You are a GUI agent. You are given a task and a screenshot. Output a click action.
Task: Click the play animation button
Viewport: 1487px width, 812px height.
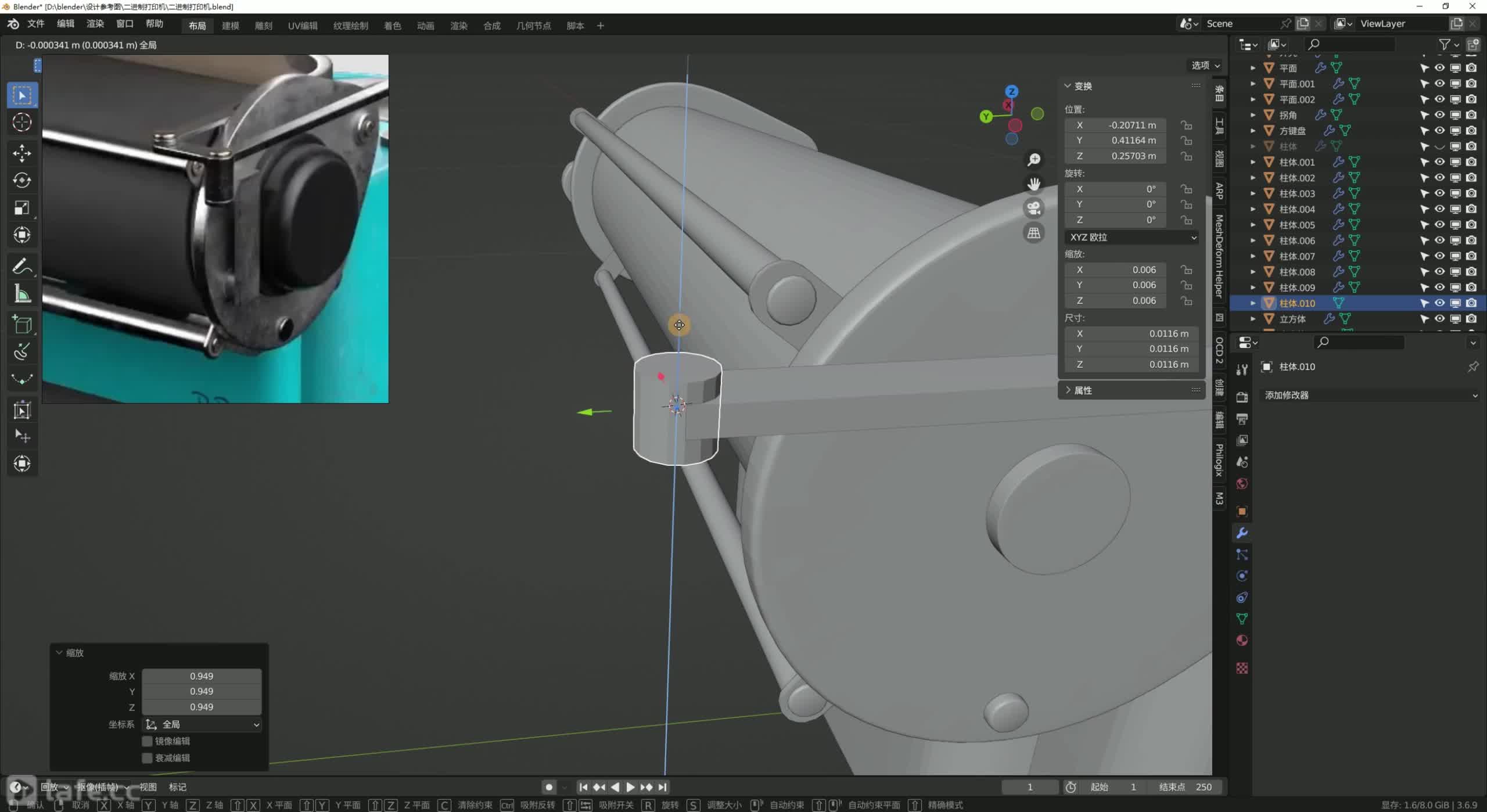pyautogui.click(x=630, y=787)
